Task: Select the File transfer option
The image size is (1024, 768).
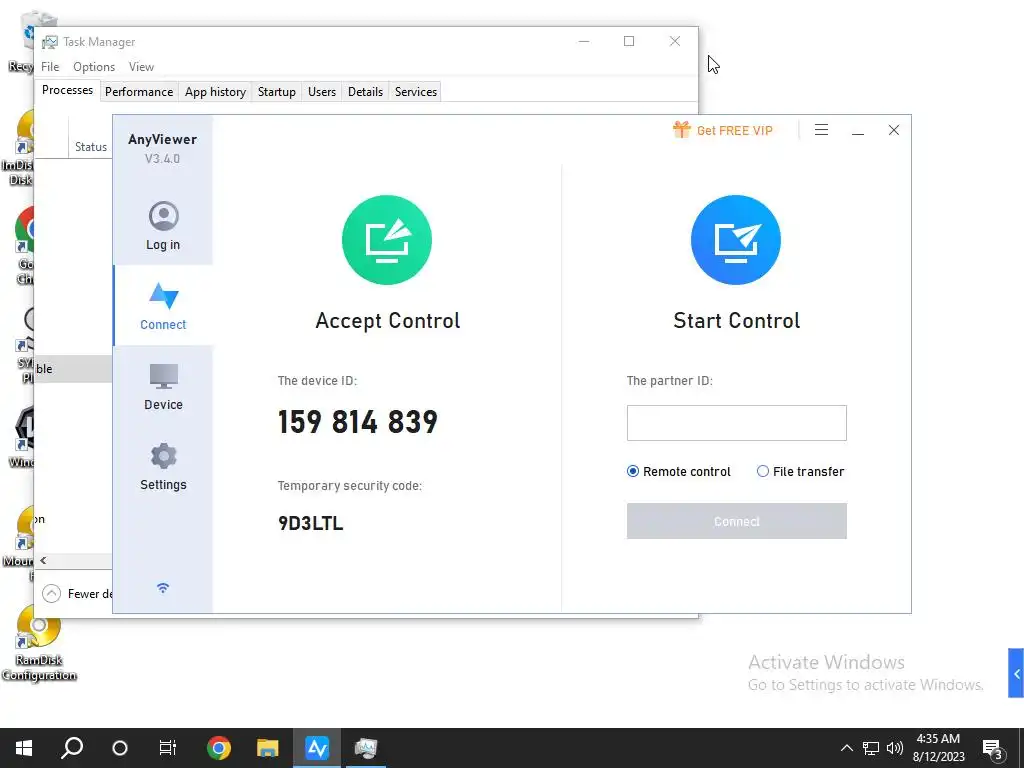Action: (x=800, y=472)
